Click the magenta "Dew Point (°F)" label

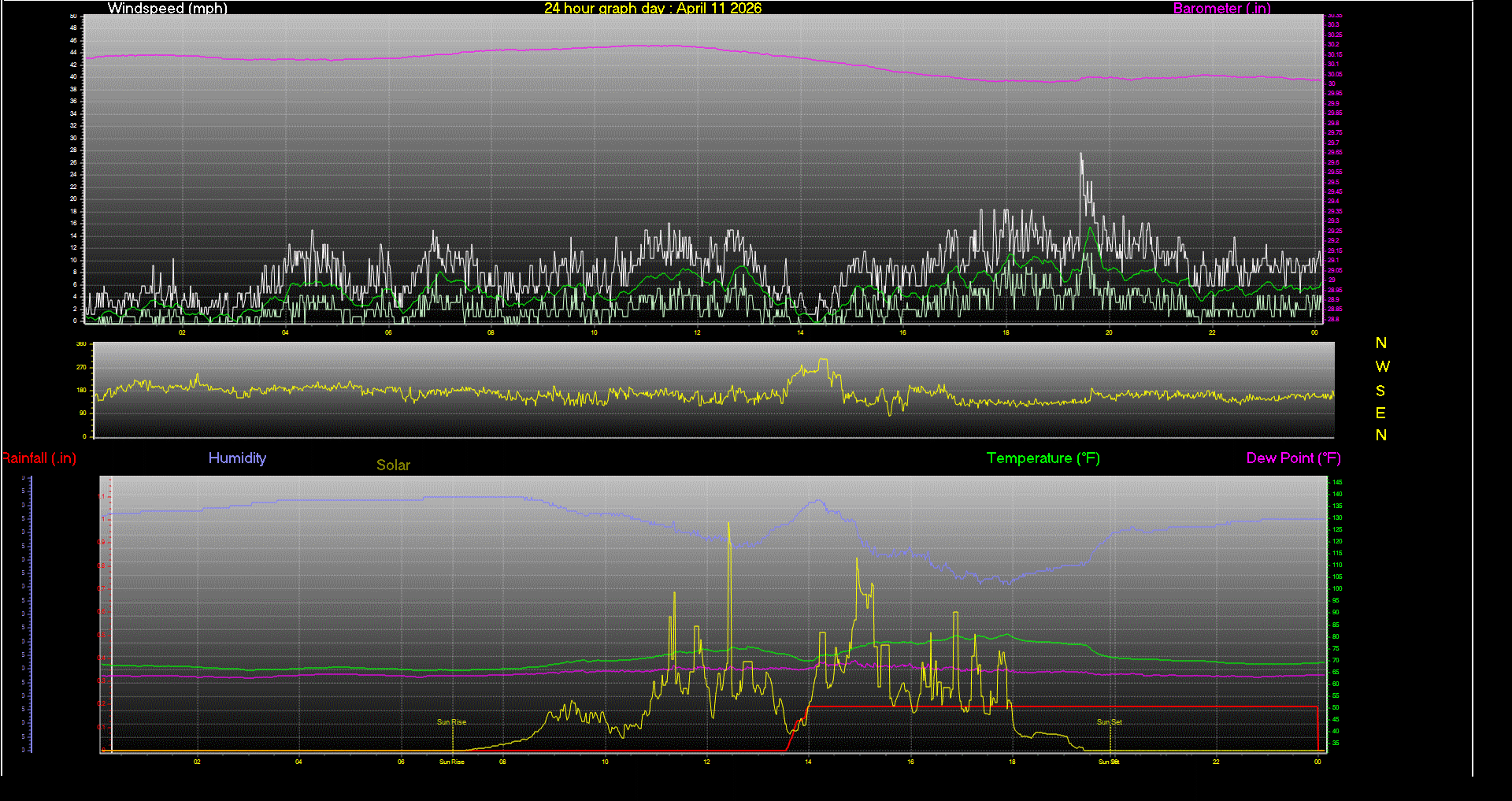pos(1293,458)
